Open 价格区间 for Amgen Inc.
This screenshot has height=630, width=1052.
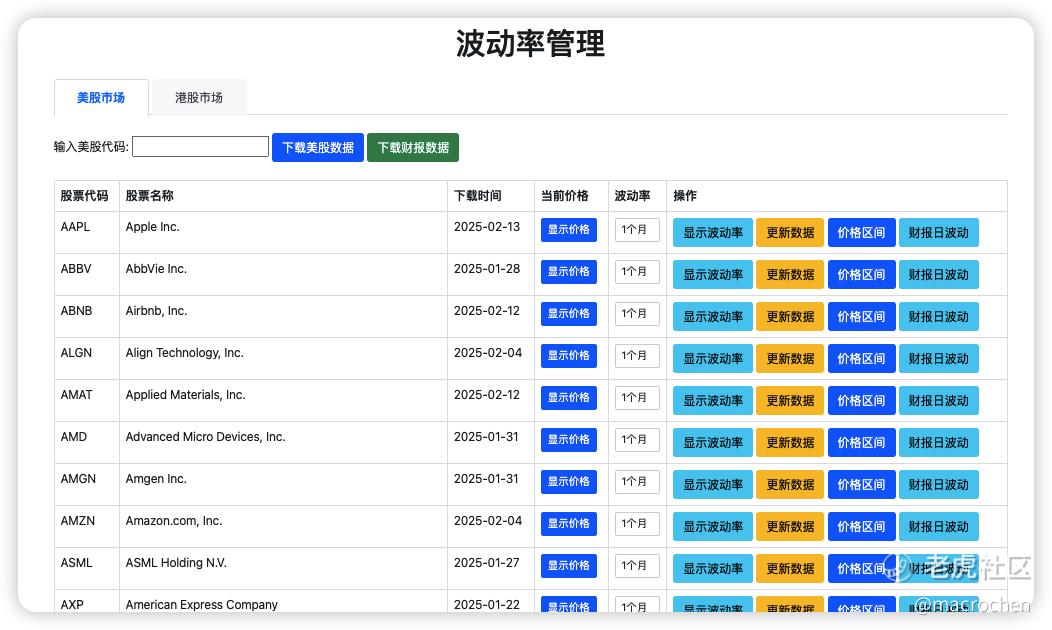(x=861, y=484)
